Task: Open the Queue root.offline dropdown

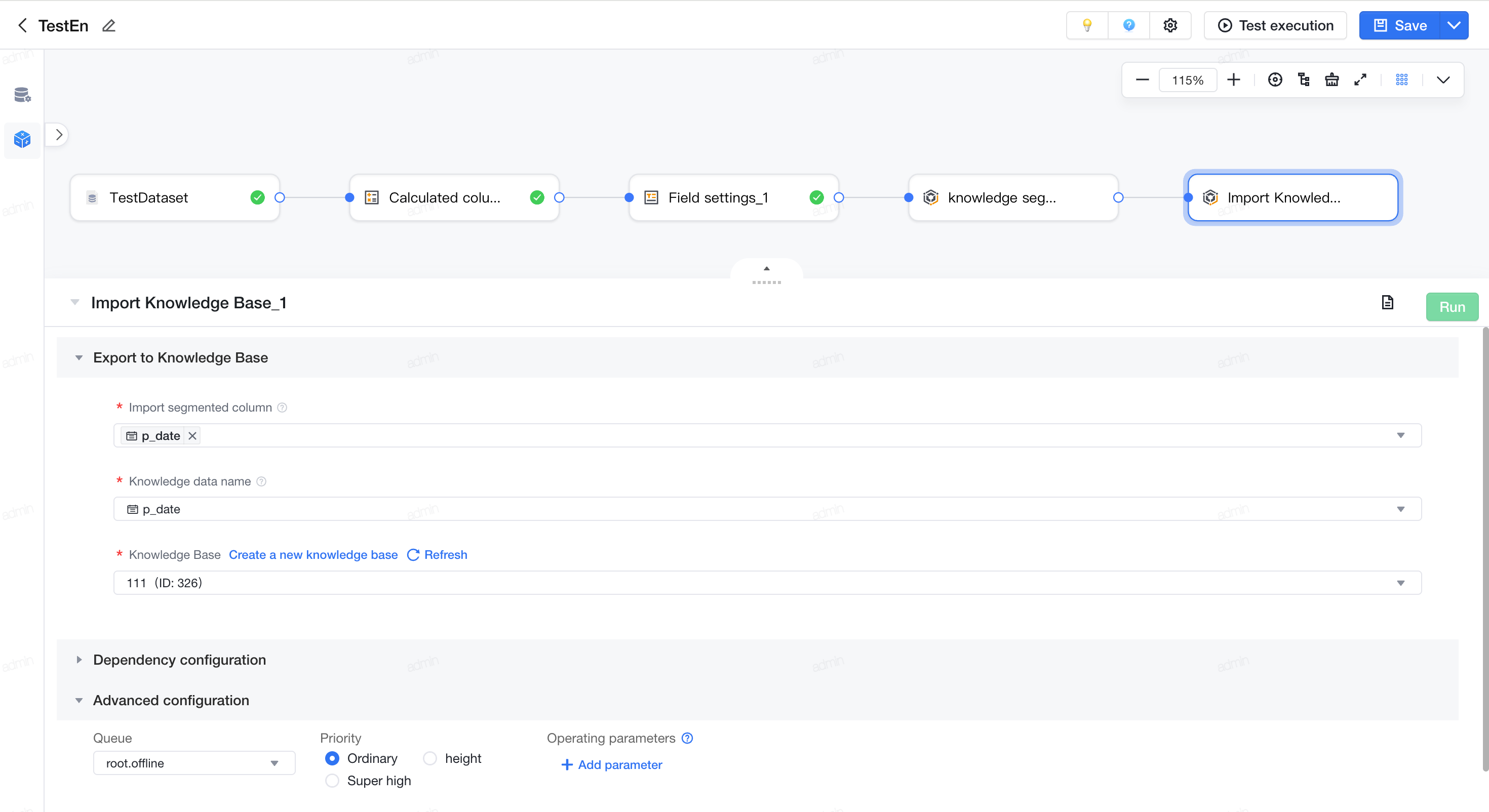Action: click(194, 763)
